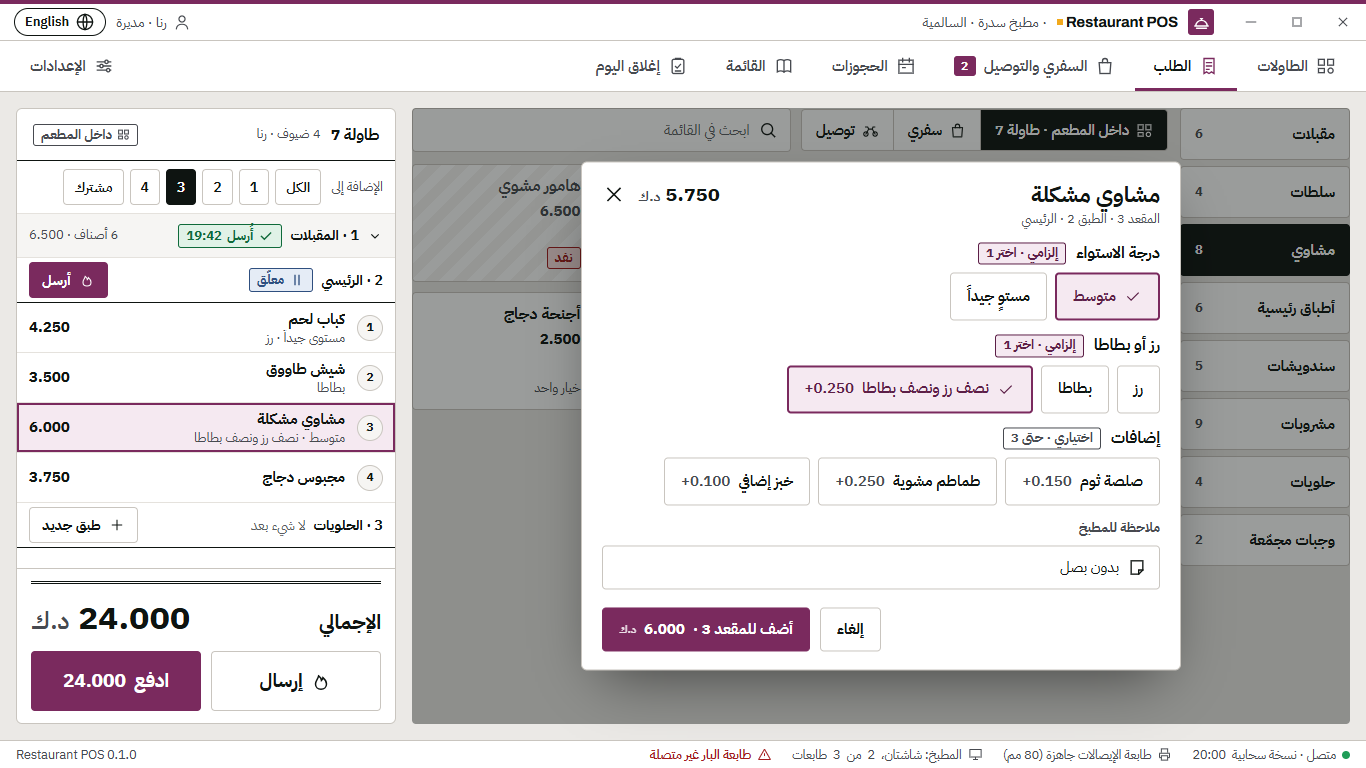Click the kitchen screens monitor icon
The width and height of the screenshot is (1366, 768).
click(x=975, y=755)
